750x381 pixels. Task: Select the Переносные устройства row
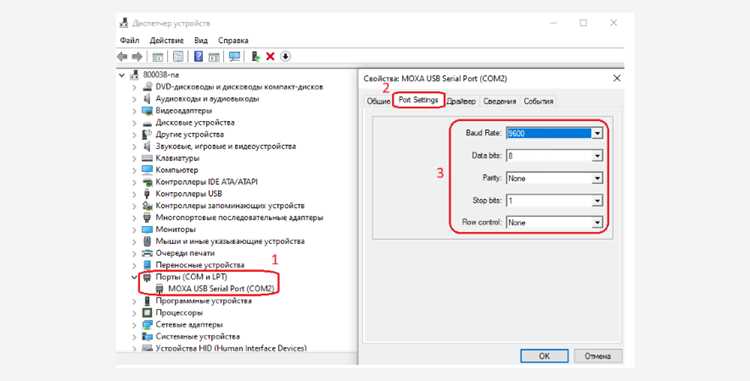[199, 265]
